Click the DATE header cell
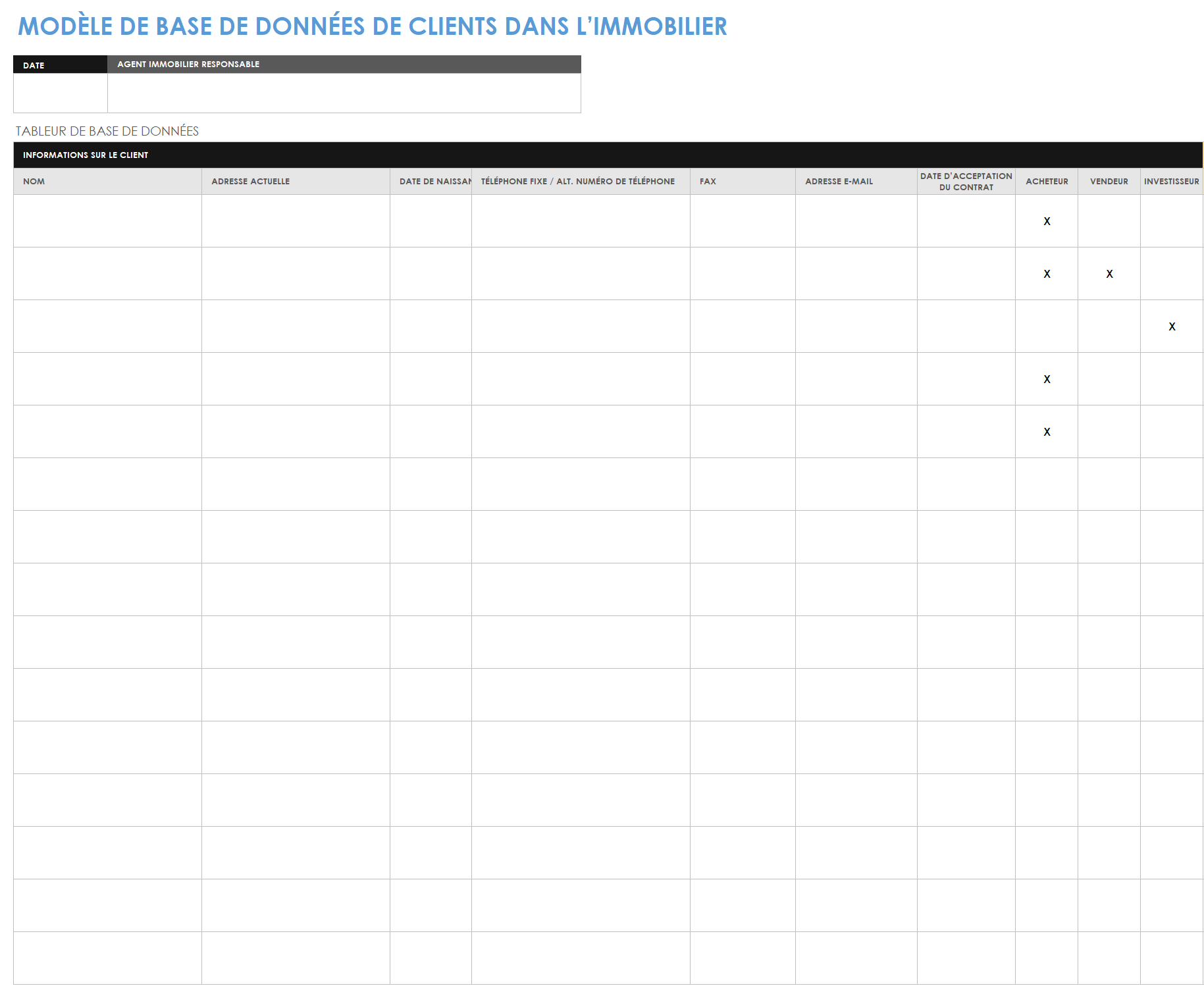 (61, 65)
